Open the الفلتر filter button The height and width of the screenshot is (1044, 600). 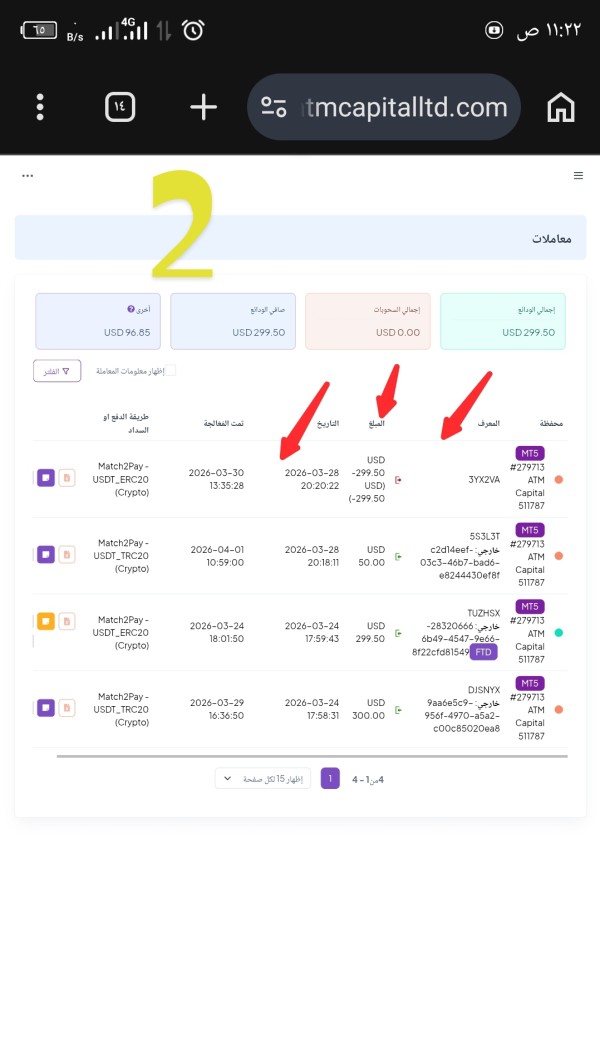tap(57, 371)
